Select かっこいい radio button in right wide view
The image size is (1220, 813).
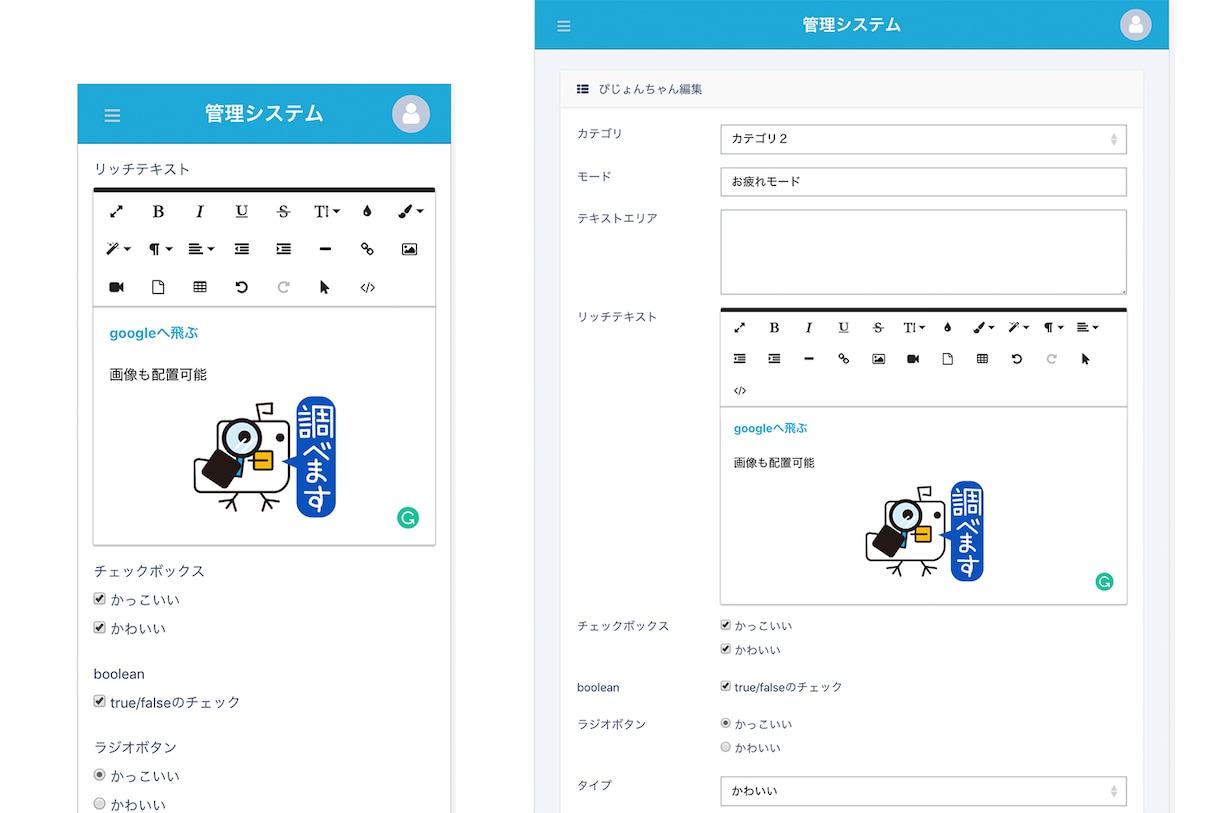pos(725,723)
